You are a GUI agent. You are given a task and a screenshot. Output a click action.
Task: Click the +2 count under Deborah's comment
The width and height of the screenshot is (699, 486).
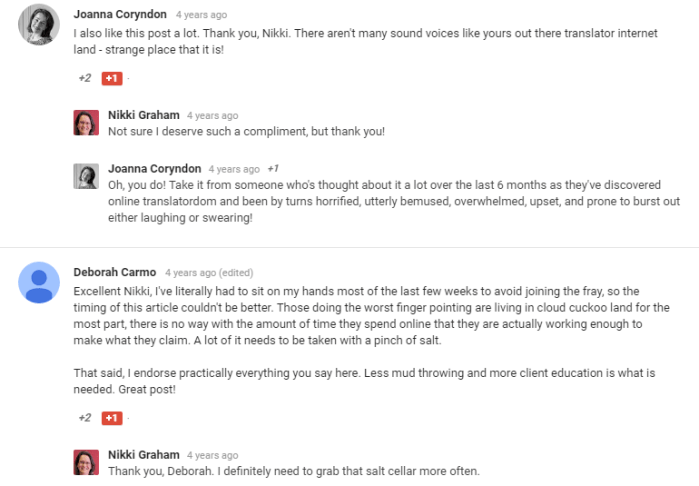(x=84, y=417)
